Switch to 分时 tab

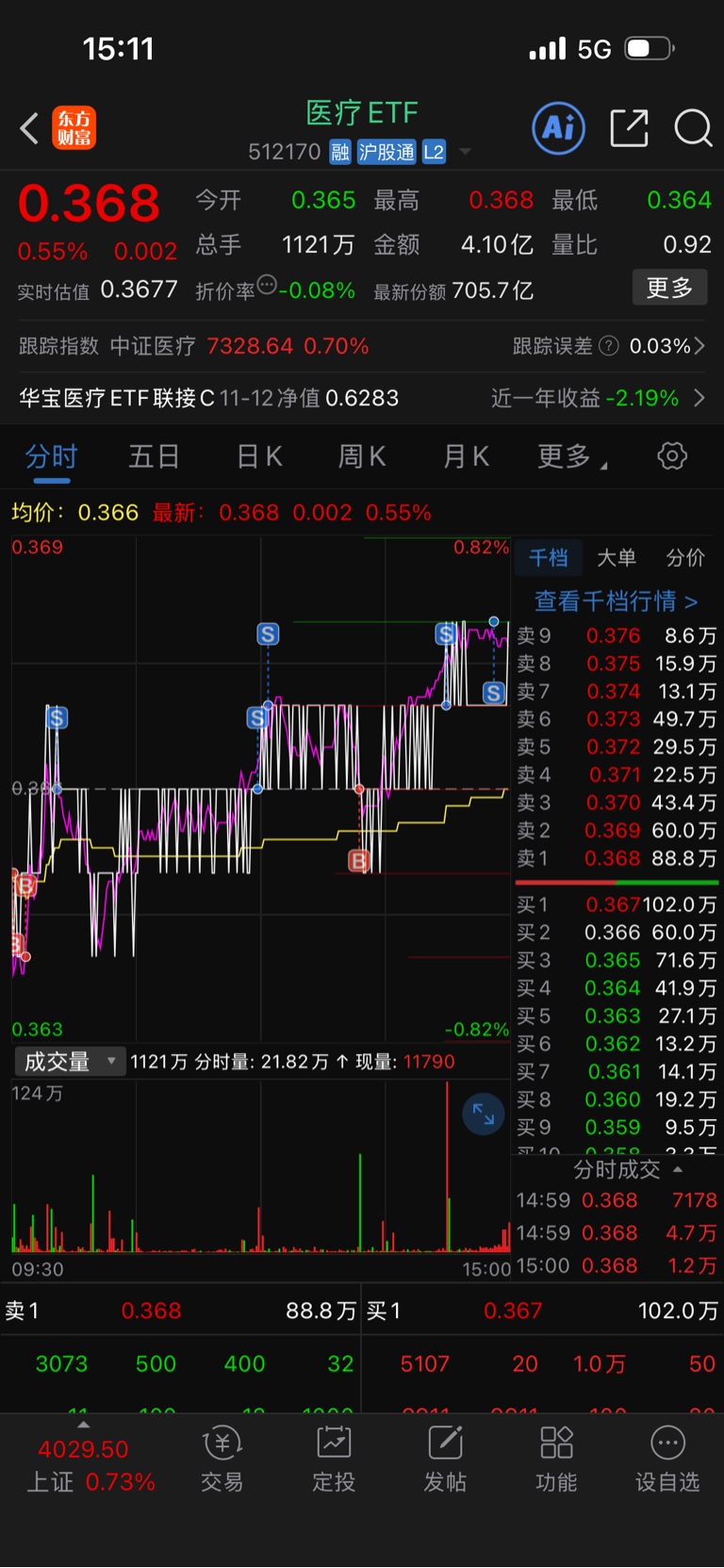tap(51, 457)
